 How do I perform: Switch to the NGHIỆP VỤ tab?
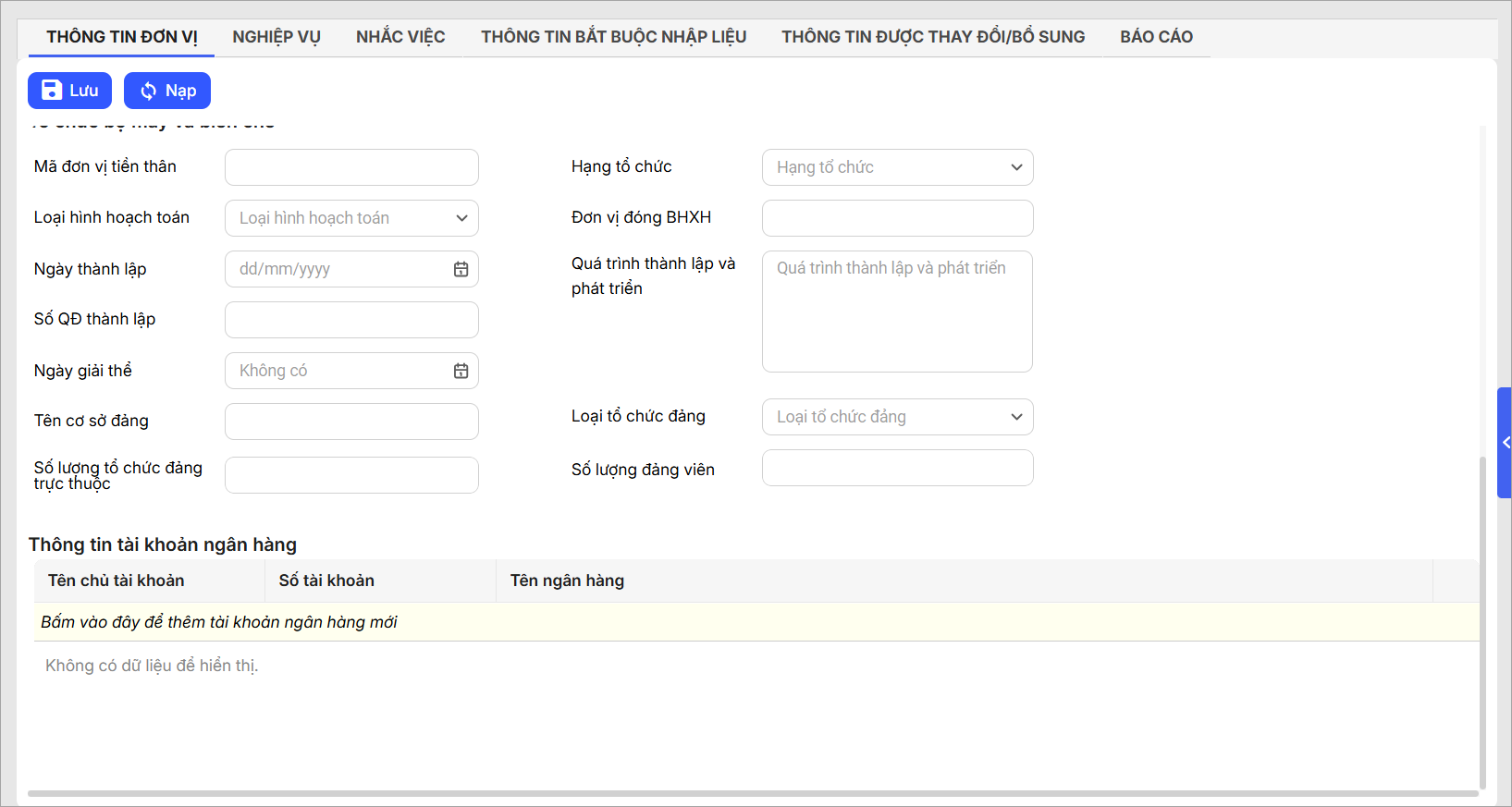click(x=276, y=37)
